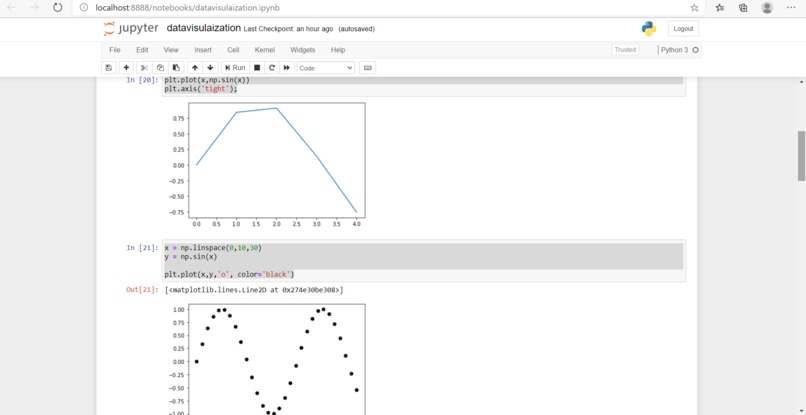Click the notebook vertical scrollbar thumb

click(x=801, y=156)
